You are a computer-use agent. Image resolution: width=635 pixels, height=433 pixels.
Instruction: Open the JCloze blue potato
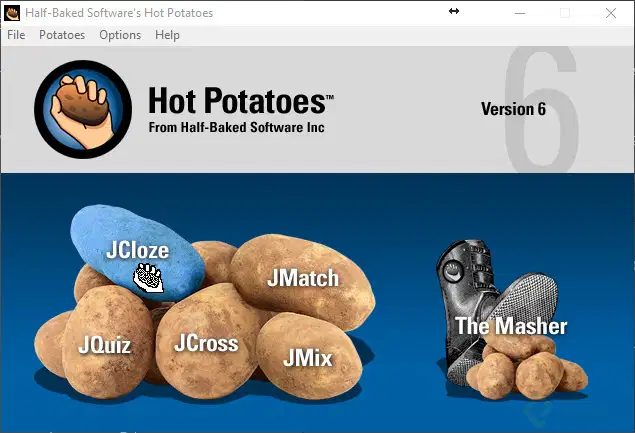coord(137,252)
